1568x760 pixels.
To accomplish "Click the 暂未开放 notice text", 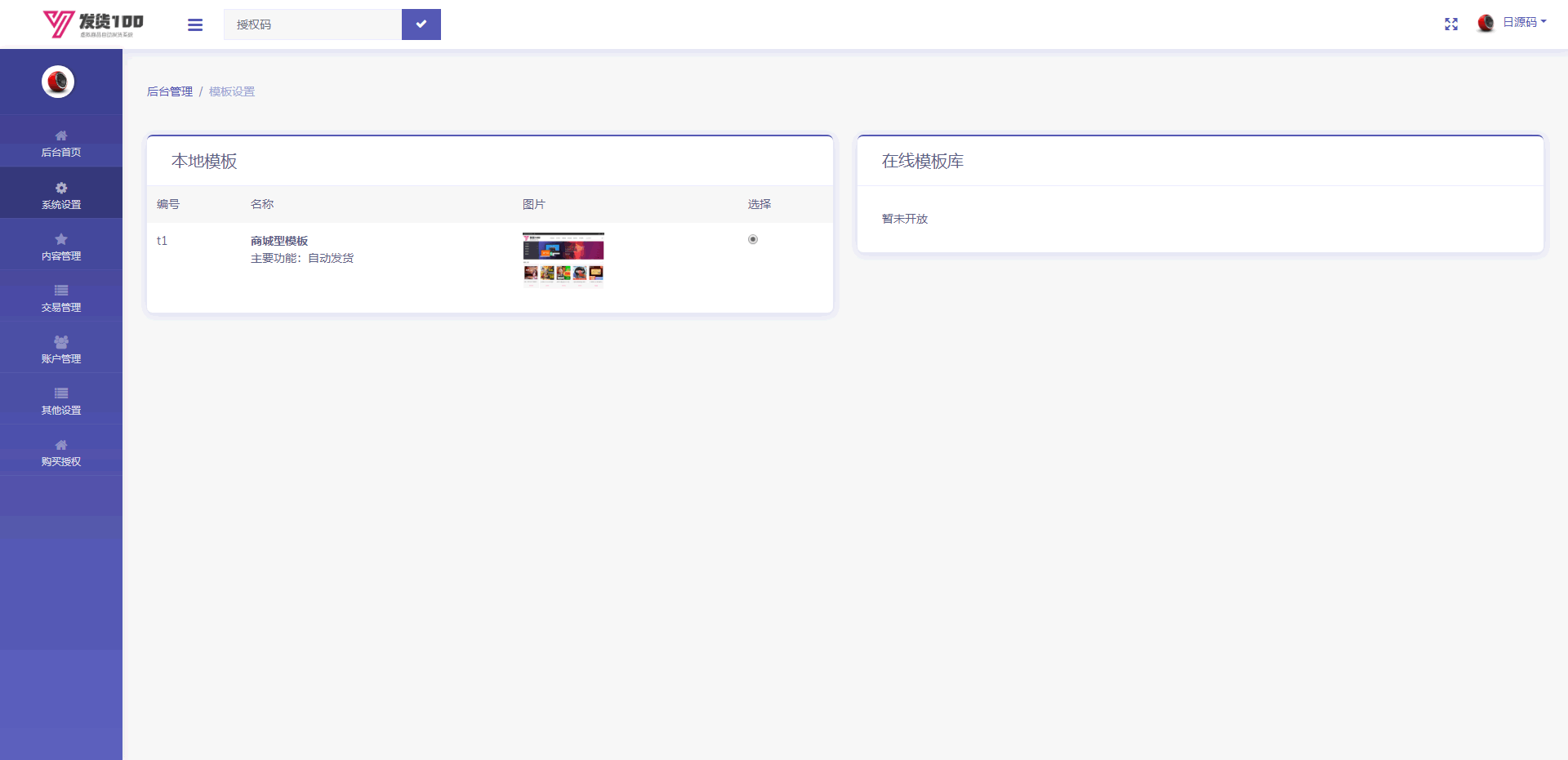I will tap(905, 219).
